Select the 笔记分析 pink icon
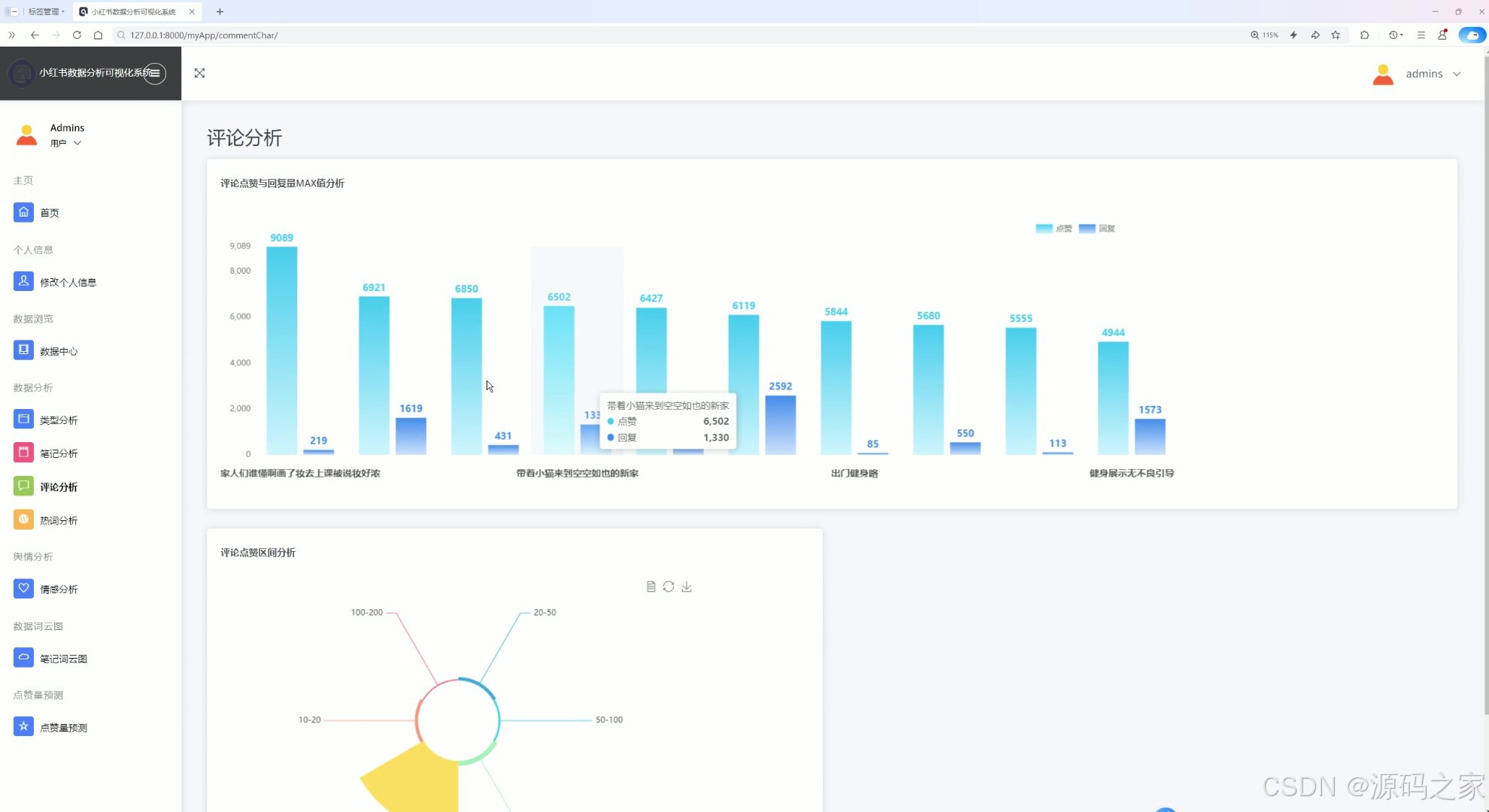Image resolution: width=1489 pixels, height=812 pixels. [x=23, y=453]
